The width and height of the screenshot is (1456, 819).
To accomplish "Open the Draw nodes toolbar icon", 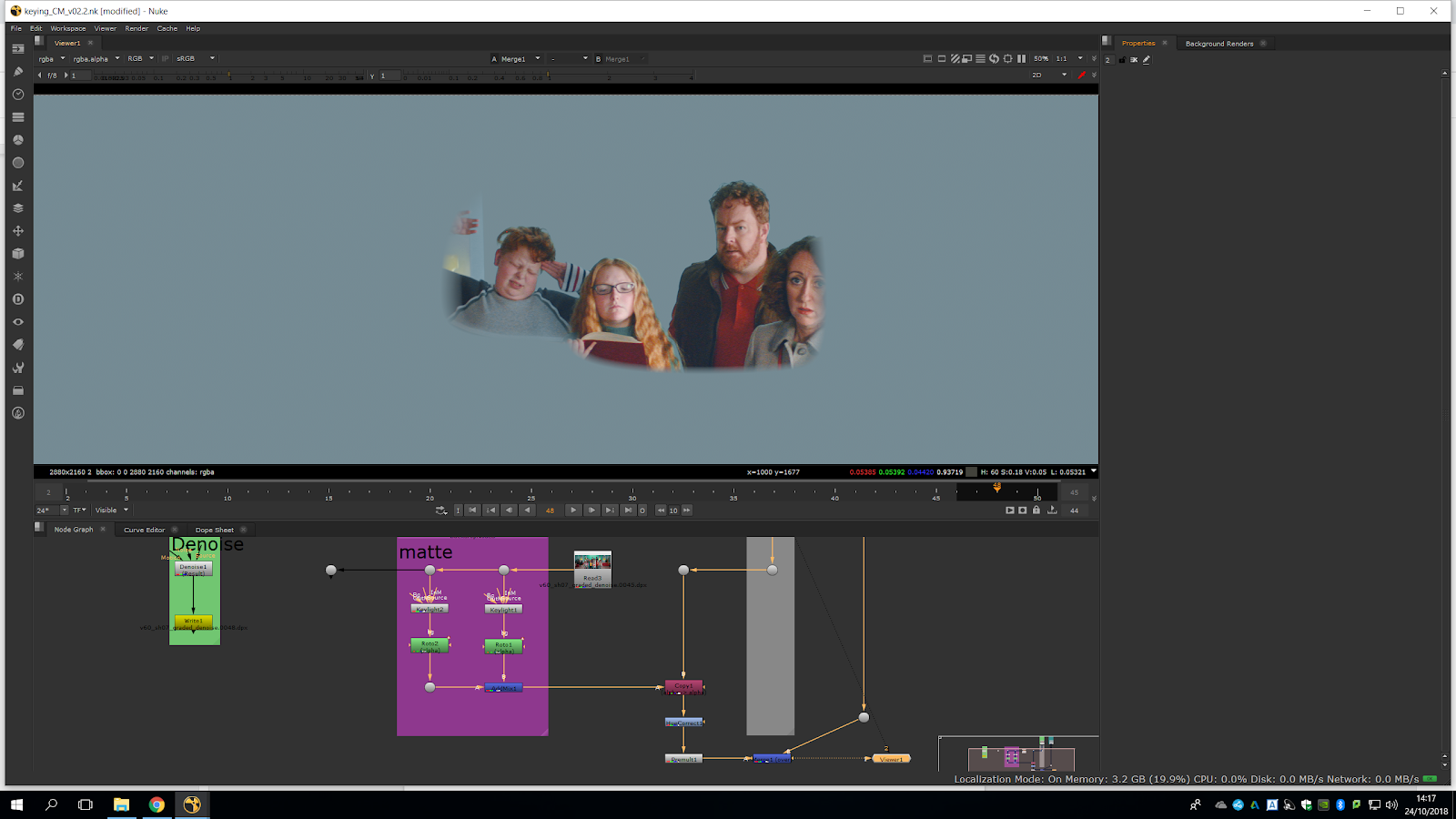I will (17, 72).
